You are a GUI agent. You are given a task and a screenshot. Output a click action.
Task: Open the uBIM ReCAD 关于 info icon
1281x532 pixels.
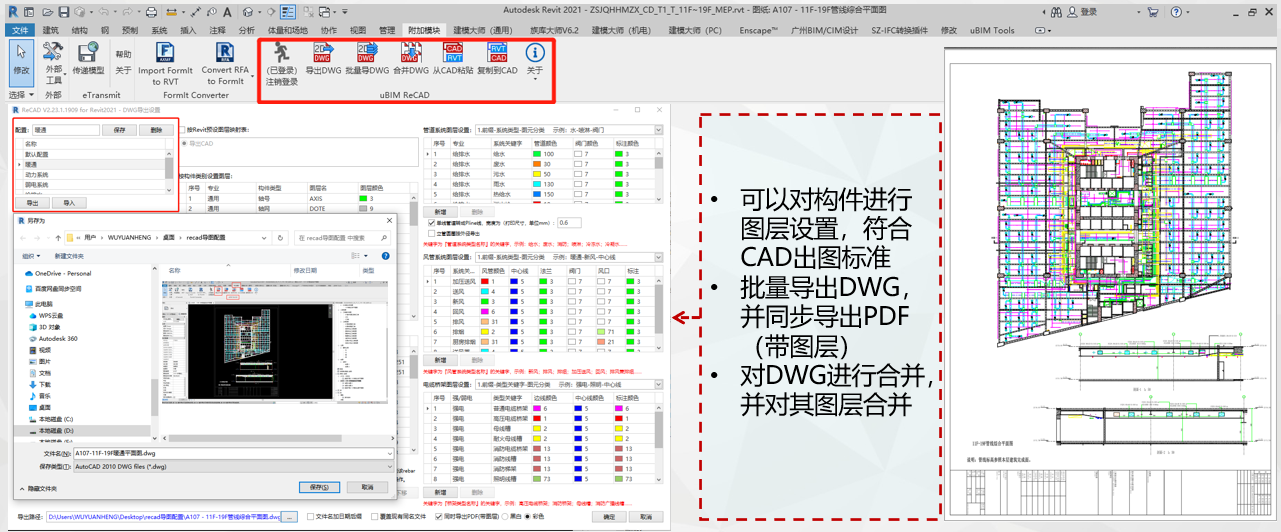point(535,53)
